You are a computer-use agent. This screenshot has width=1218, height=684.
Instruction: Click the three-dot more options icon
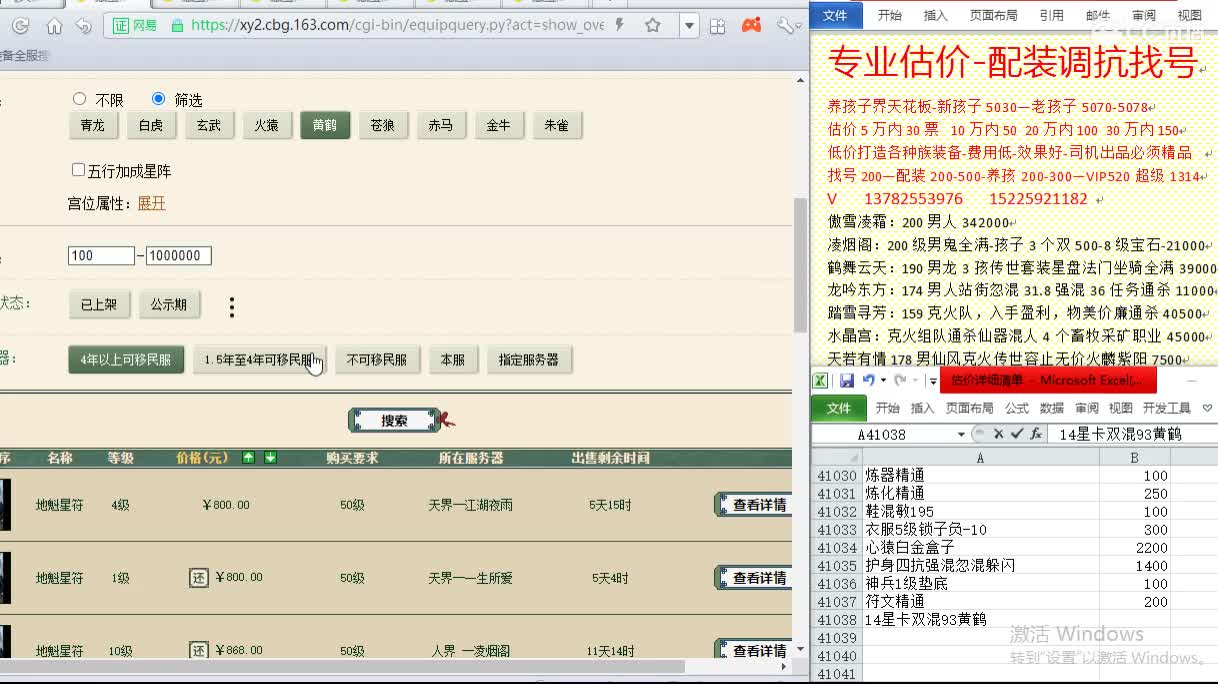[232, 307]
